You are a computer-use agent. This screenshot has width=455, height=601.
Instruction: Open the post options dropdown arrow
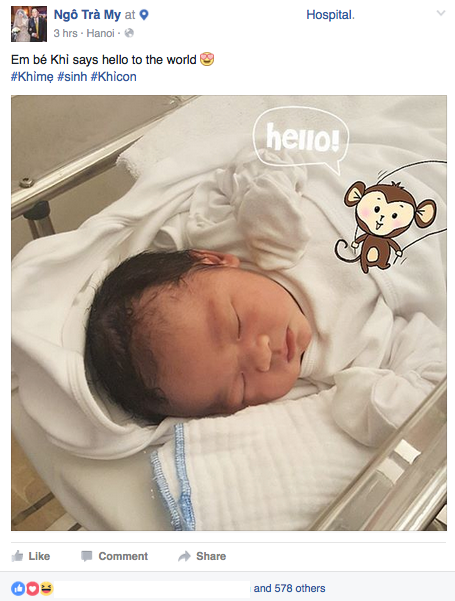[441, 13]
